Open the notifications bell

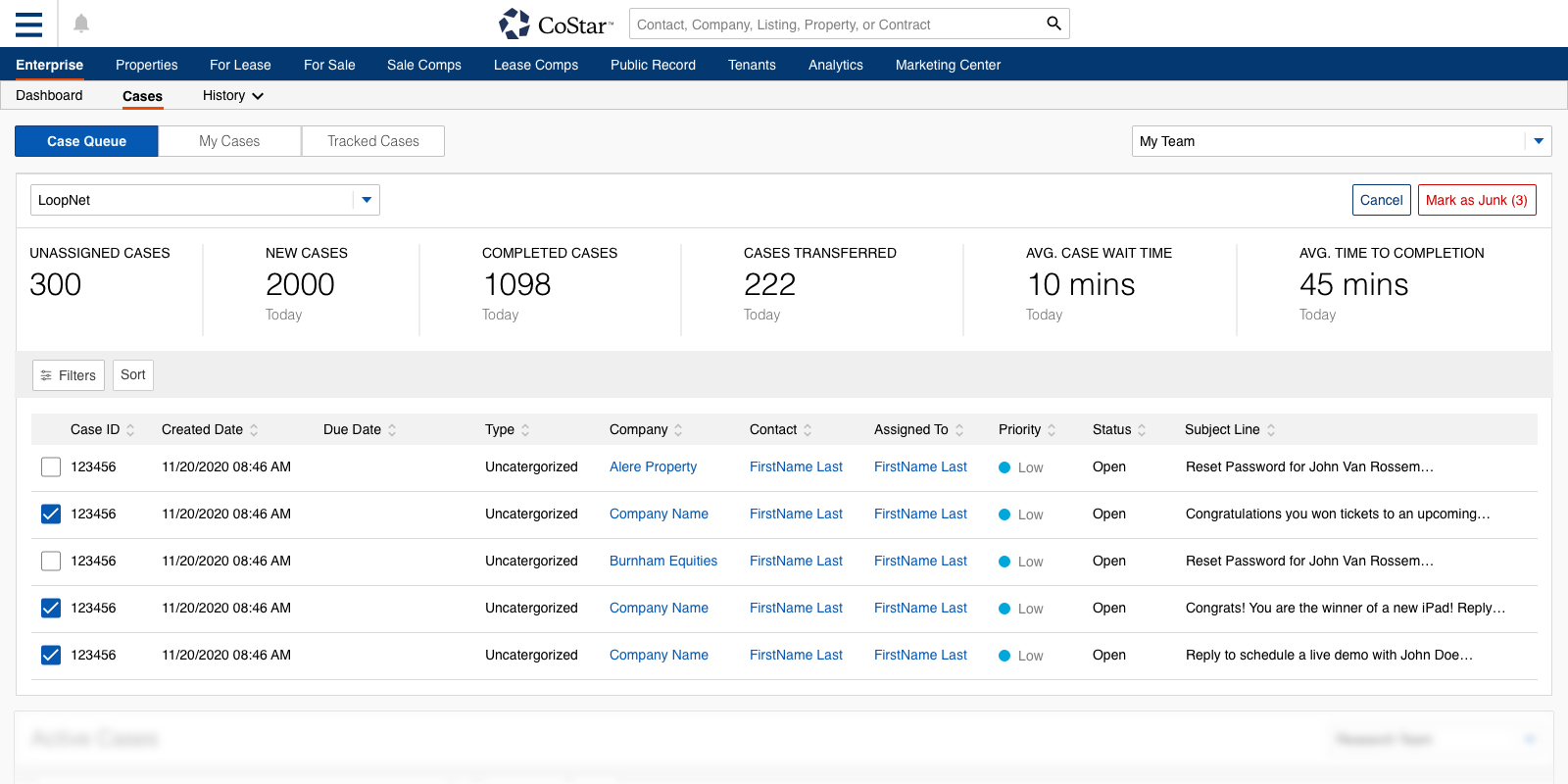[x=81, y=24]
